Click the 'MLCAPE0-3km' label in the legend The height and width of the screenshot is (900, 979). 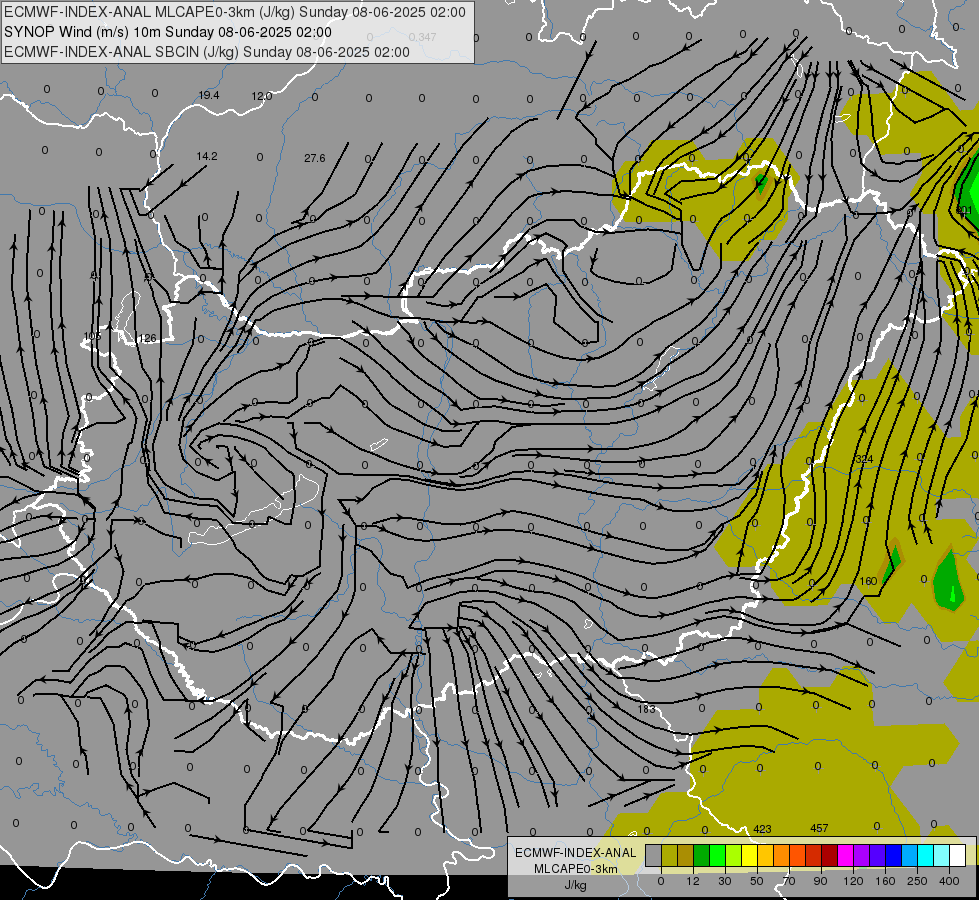575,869
